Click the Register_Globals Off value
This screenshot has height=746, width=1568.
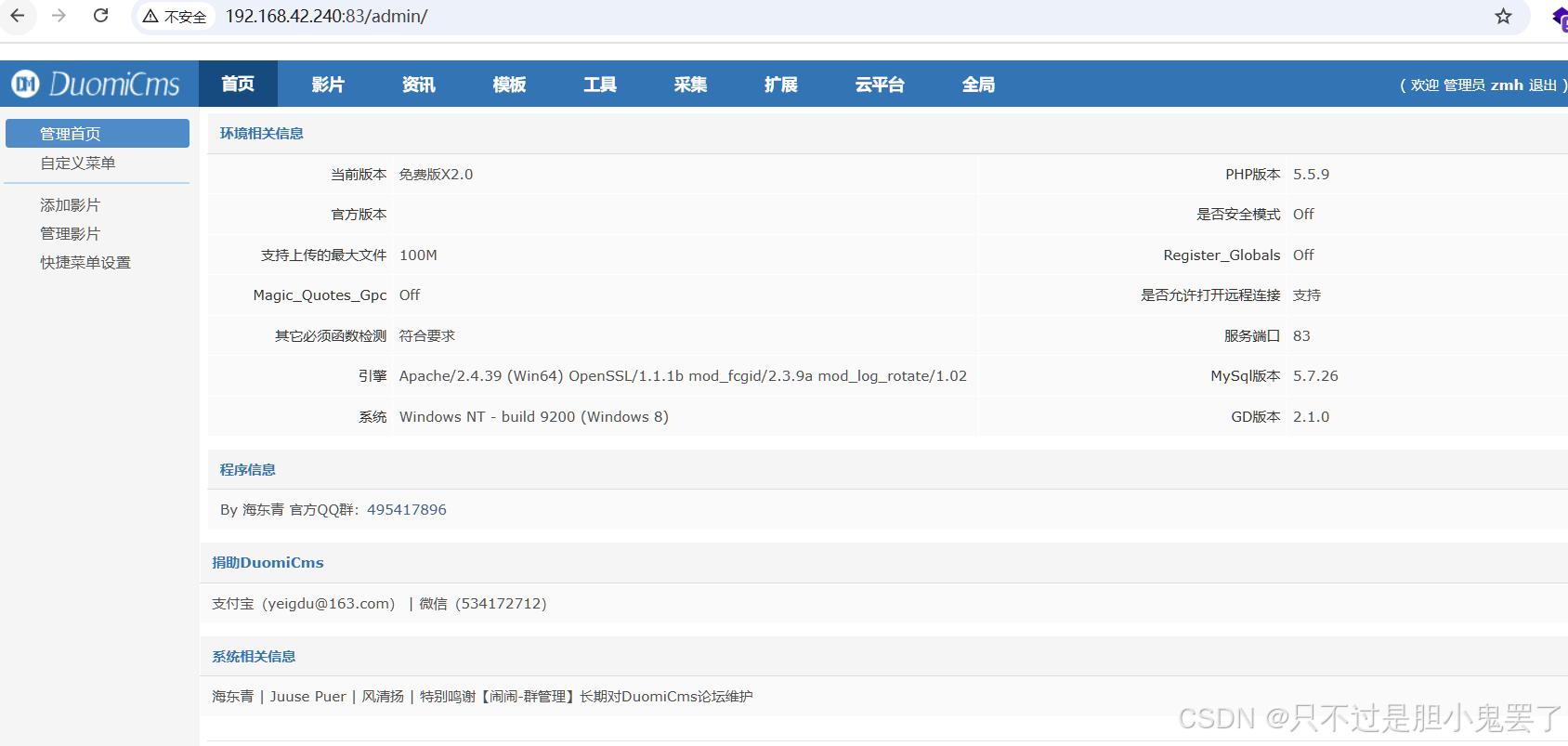(1303, 255)
